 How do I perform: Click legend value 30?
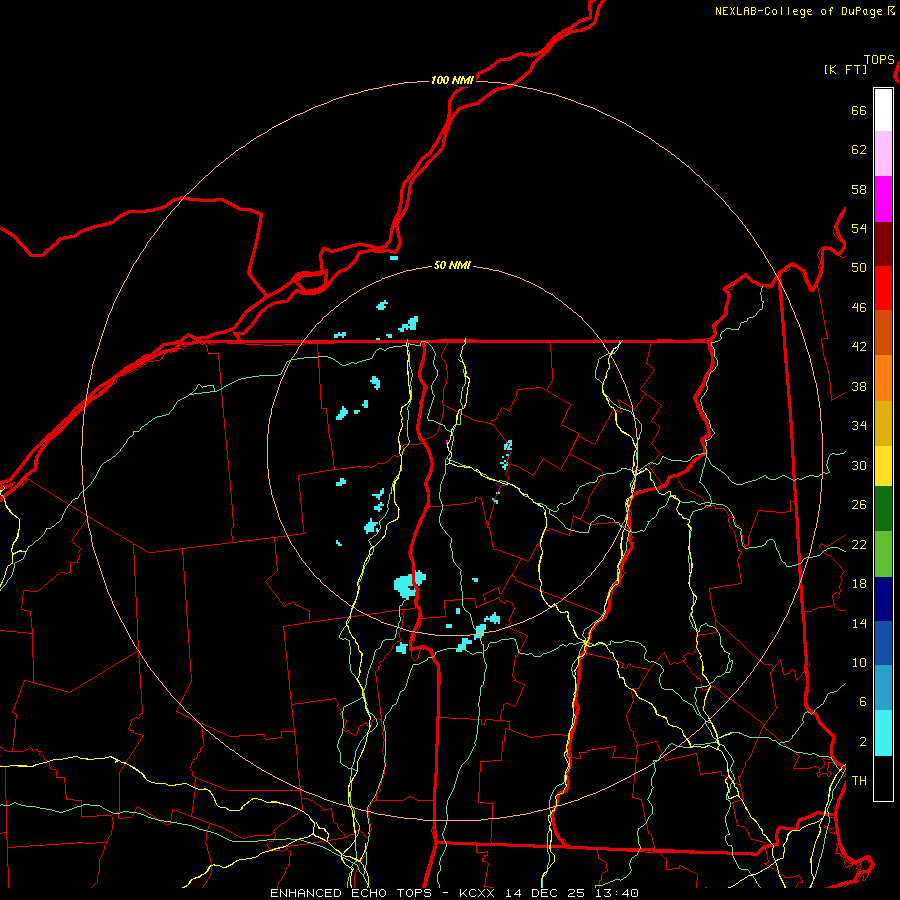click(859, 465)
